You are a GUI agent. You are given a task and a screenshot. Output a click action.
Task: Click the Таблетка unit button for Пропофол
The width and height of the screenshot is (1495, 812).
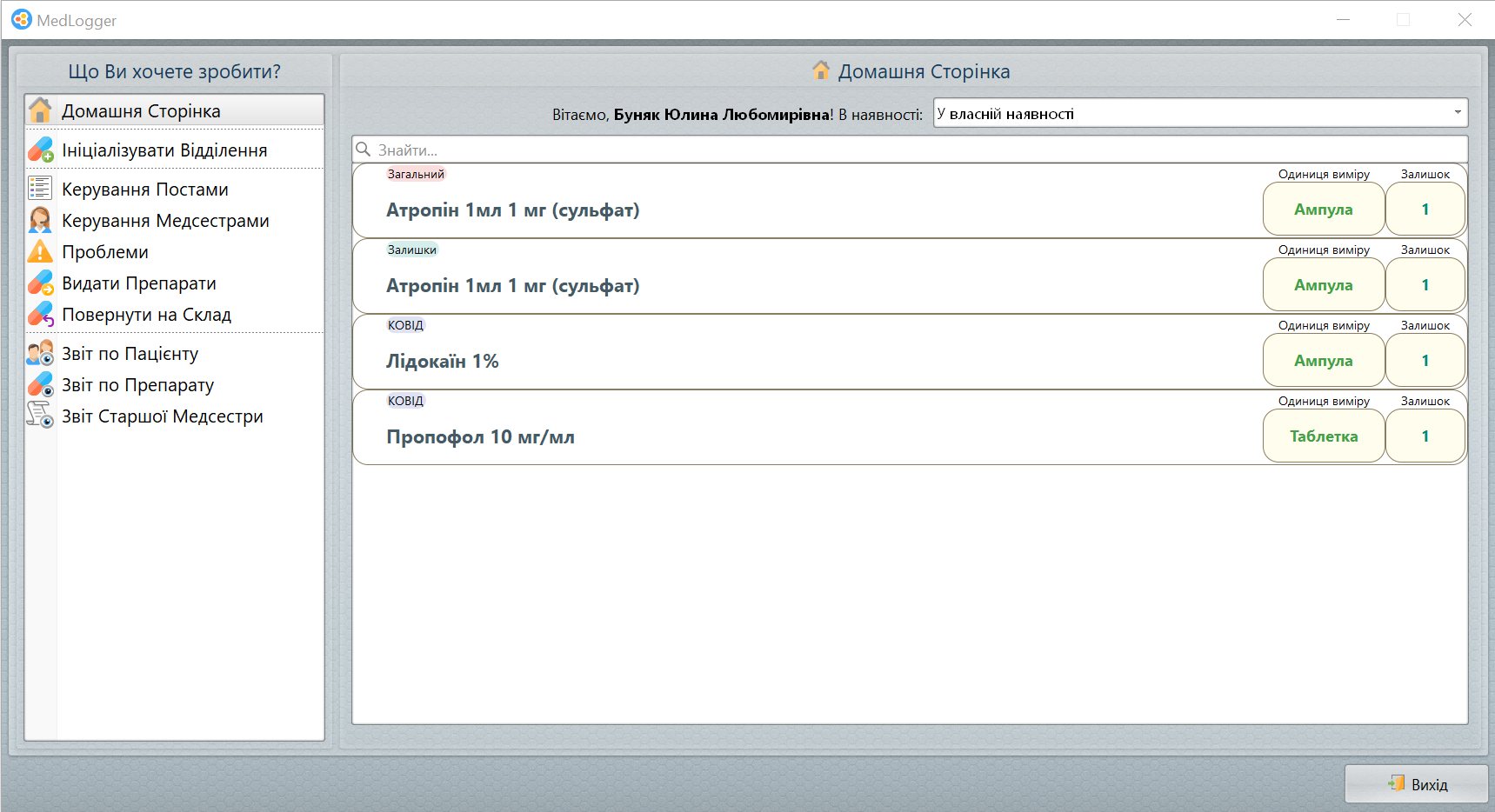1323,436
